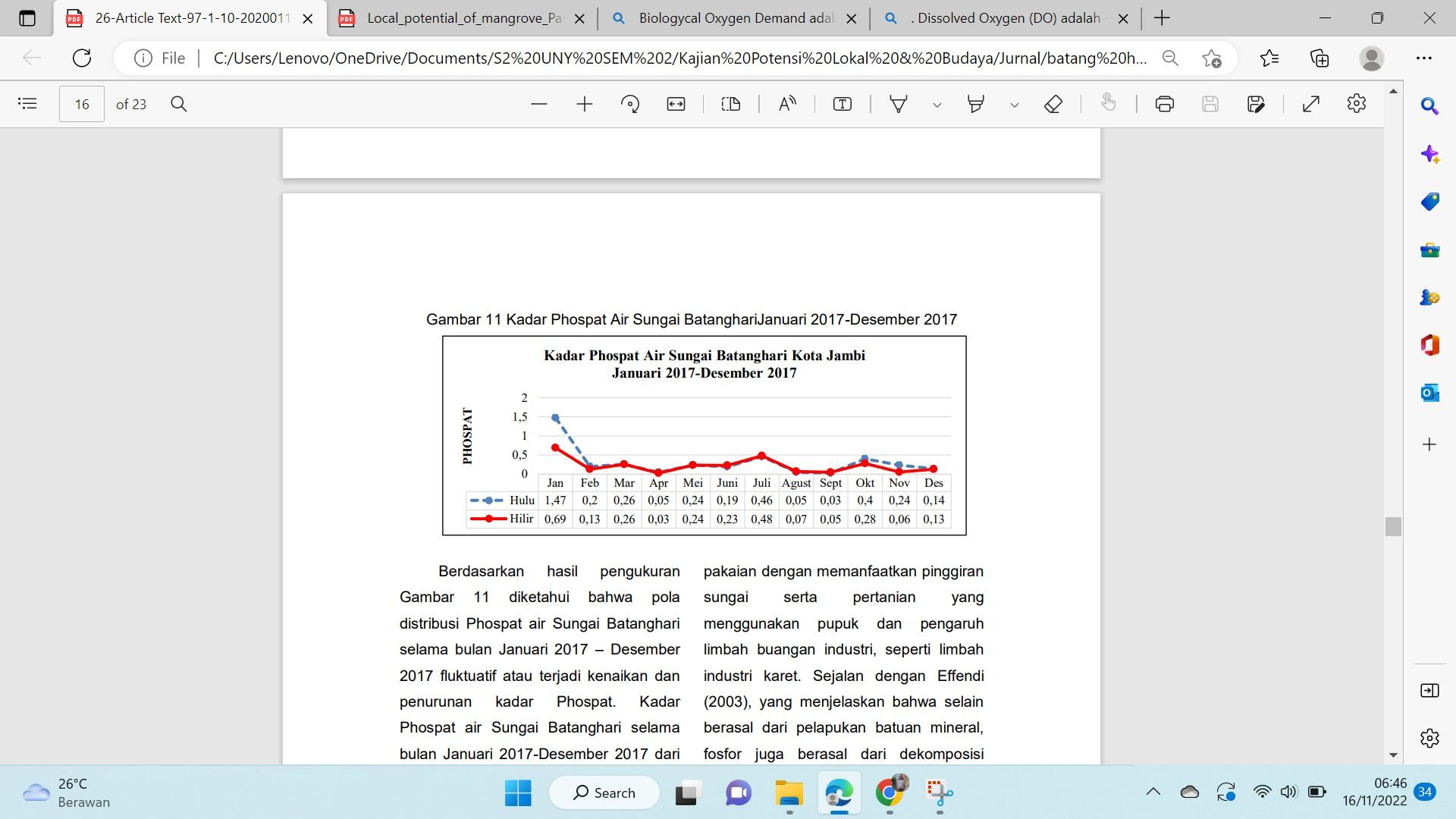Image resolution: width=1456 pixels, height=819 pixels.
Task: Click the taskbar Search box
Action: tap(604, 793)
